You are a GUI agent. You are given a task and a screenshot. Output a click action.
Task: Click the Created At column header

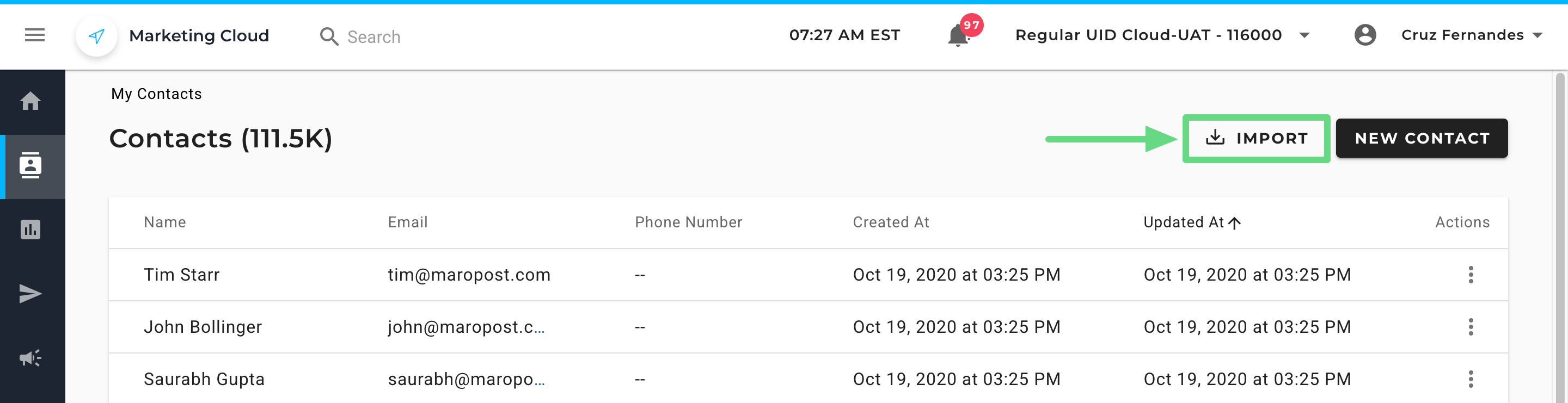tap(891, 222)
